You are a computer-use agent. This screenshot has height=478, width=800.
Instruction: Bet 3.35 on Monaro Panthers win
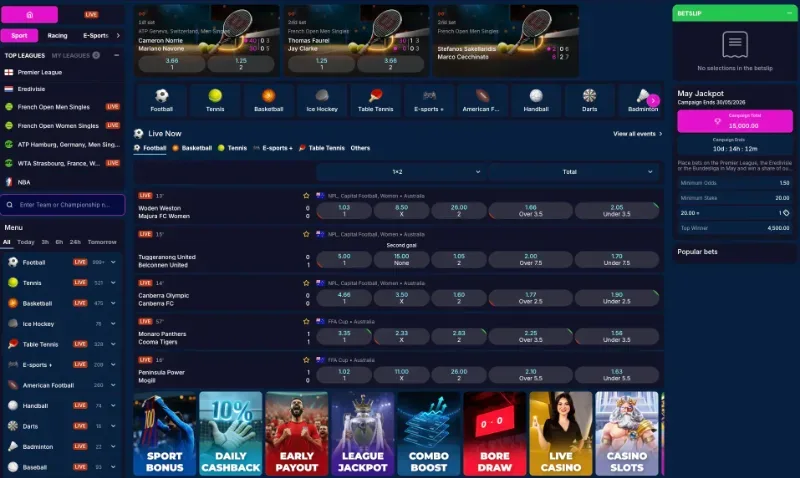pyautogui.click(x=344, y=336)
